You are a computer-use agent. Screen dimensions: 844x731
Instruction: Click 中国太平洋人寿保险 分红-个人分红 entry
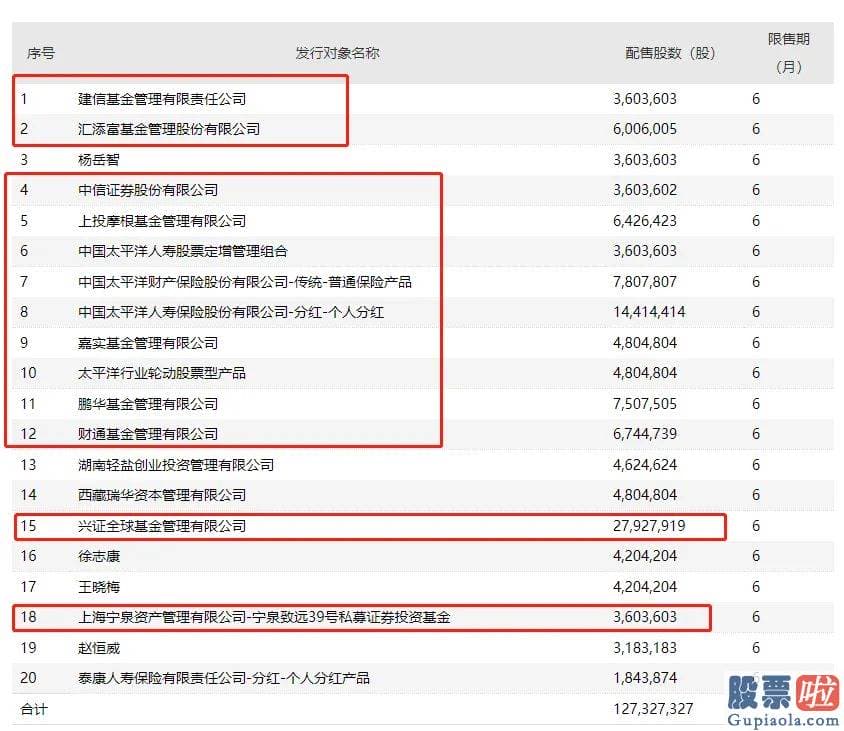coord(231,312)
